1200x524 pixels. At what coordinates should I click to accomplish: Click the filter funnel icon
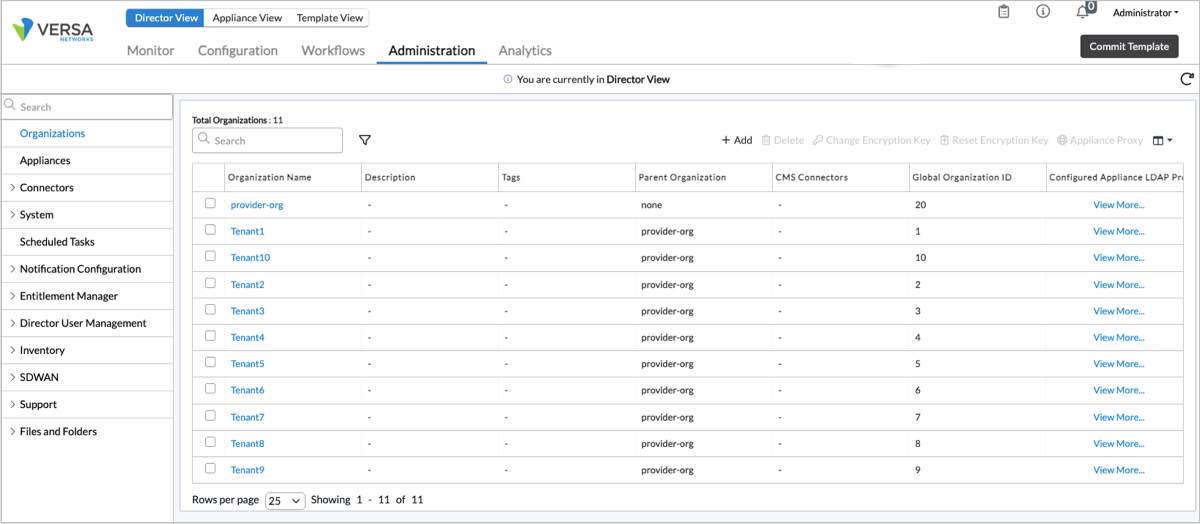[365, 141]
